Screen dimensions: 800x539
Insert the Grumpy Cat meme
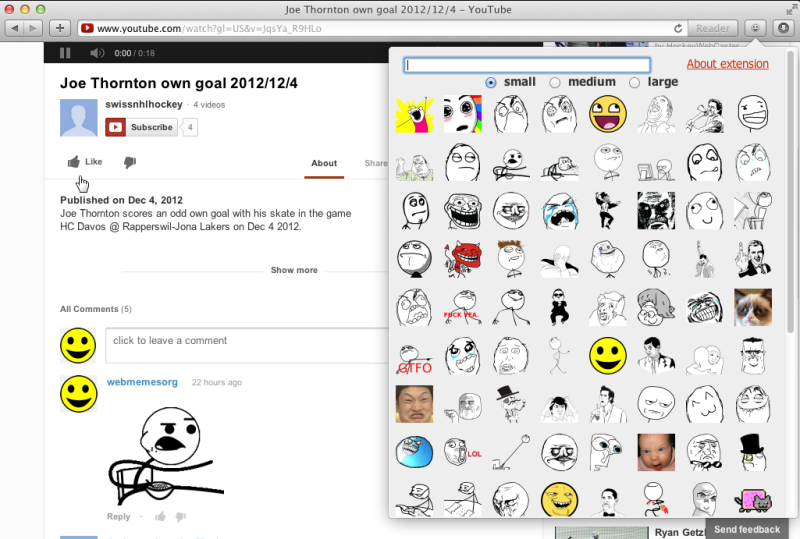point(753,307)
